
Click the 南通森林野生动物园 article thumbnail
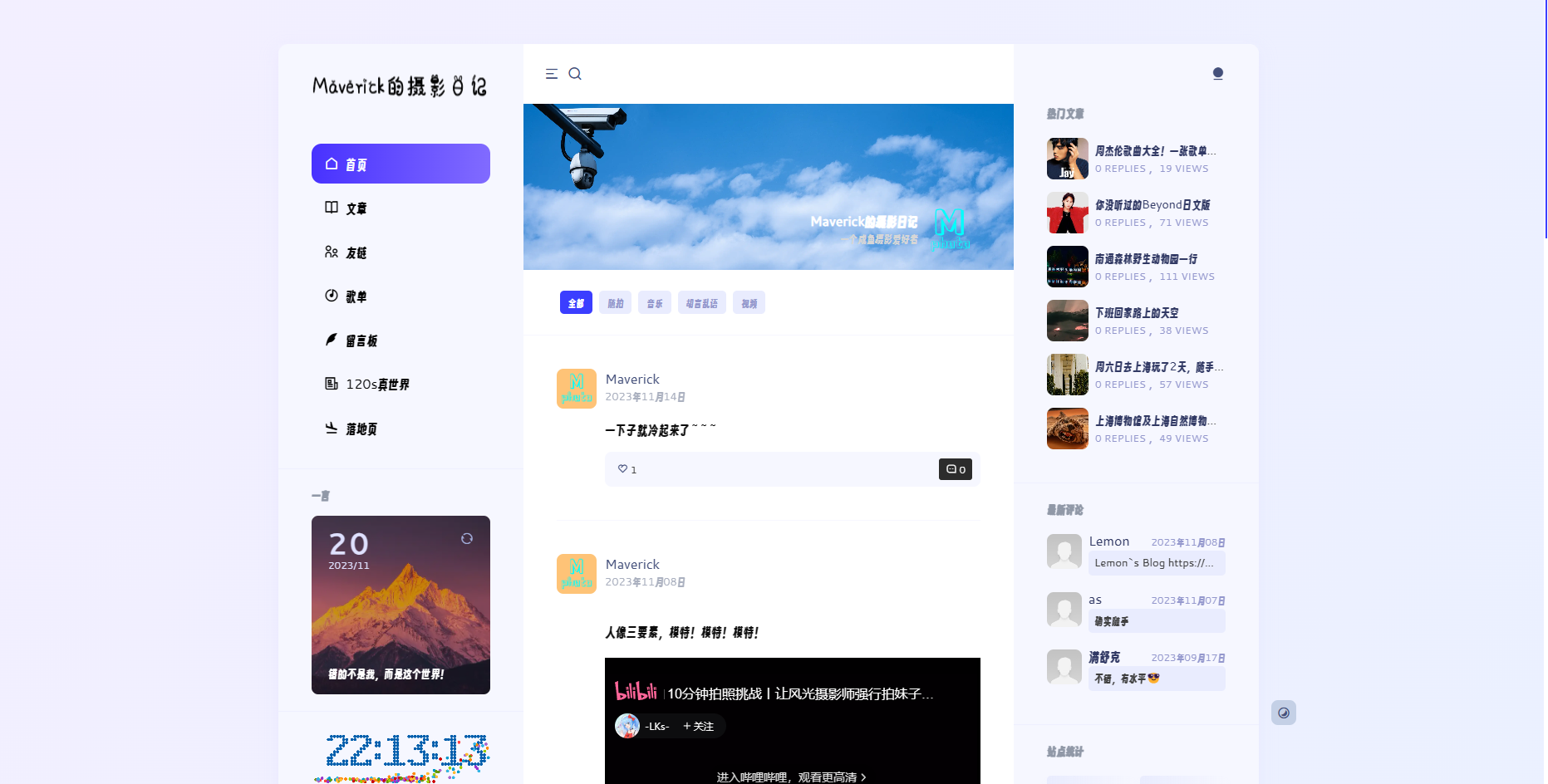tap(1067, 267)
